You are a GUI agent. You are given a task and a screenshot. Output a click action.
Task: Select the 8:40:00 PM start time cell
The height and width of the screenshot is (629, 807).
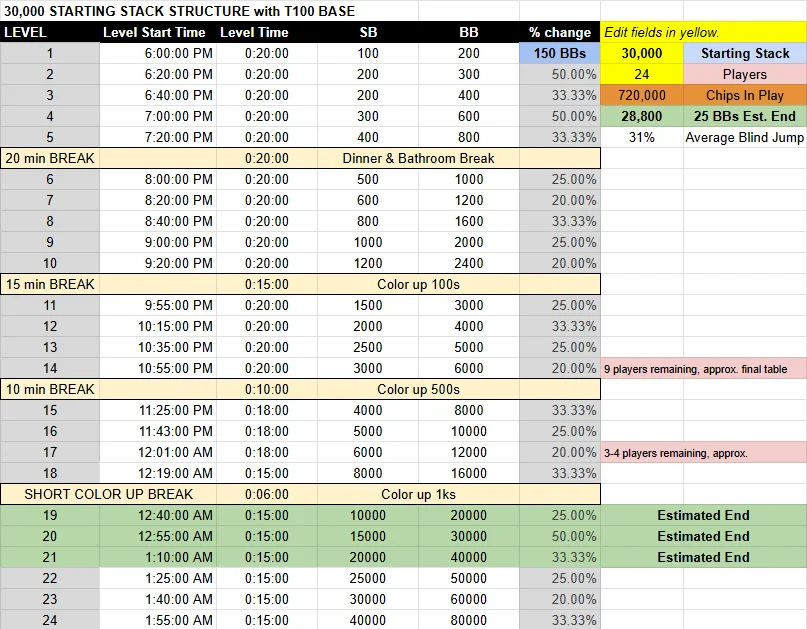click(x=158, y=221)
